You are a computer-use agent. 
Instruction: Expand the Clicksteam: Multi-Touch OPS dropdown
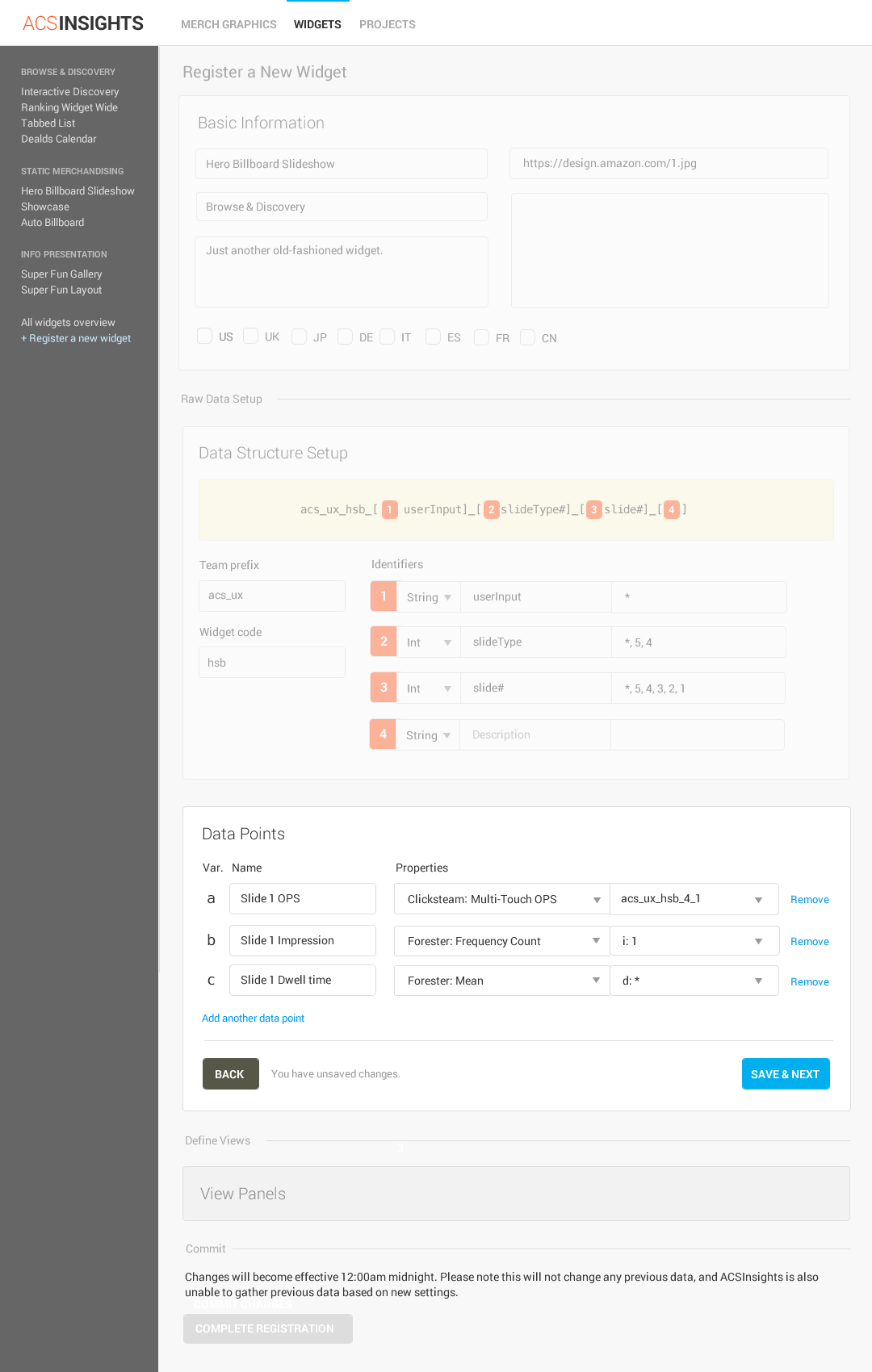(x=501, y=899)
